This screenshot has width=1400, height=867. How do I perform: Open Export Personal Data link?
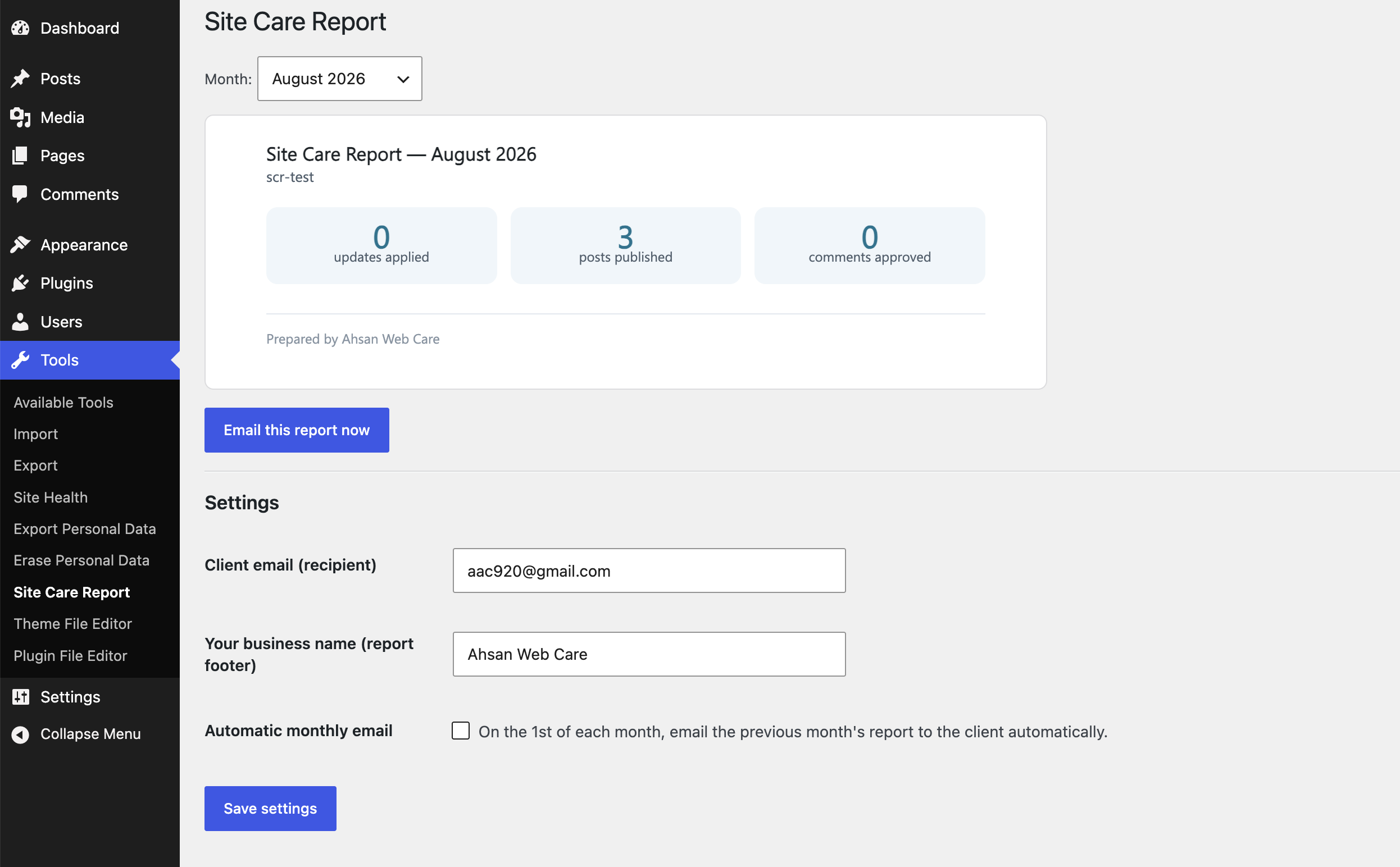tap(85, 529)
